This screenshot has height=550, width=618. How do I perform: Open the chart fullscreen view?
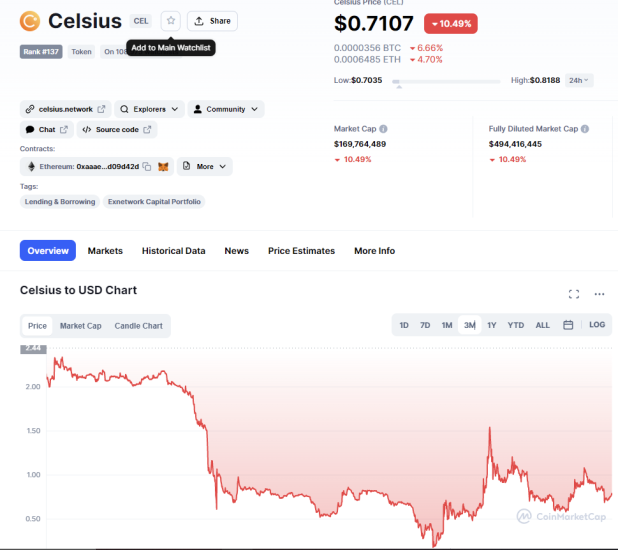click(x=574, y=294)
